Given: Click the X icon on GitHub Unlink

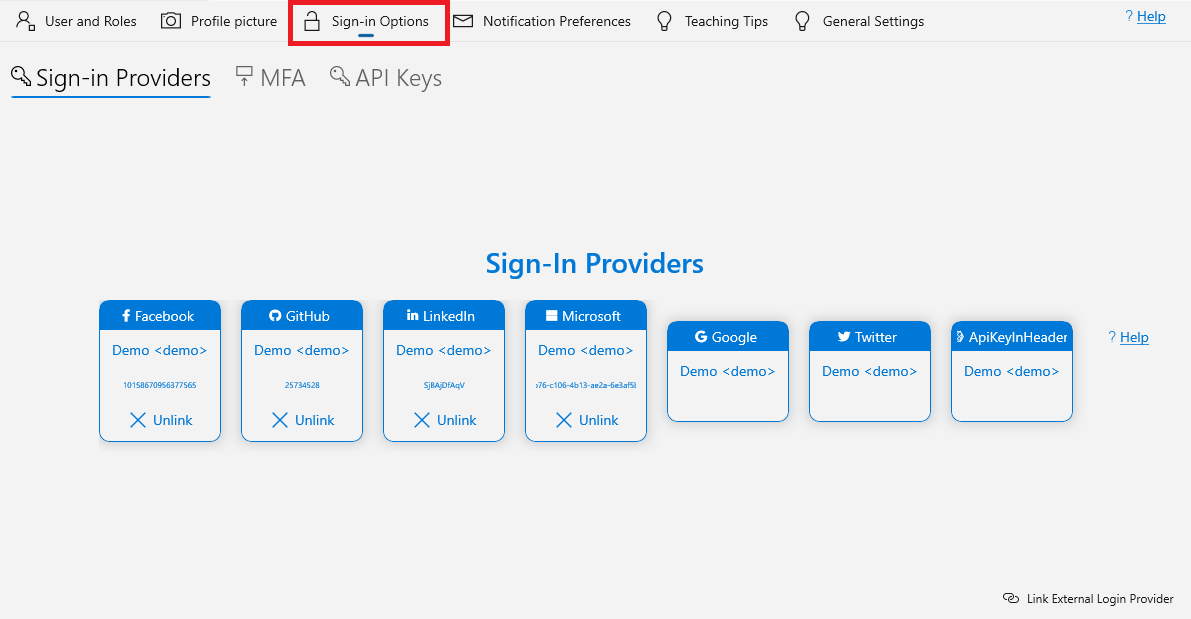Looking at the screenshot, I should point(280,420).
